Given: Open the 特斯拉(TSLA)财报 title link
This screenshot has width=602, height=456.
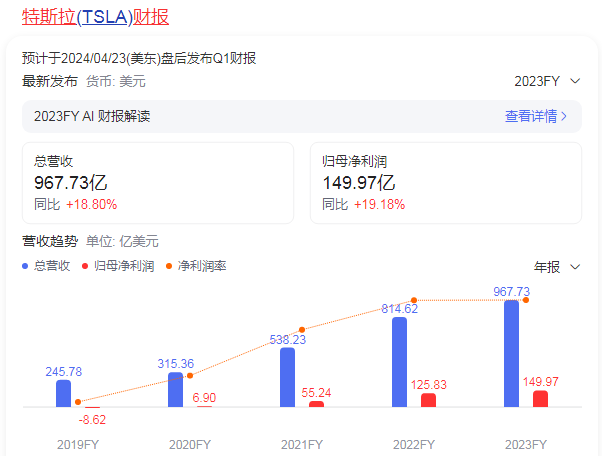Looking at the screenshot, I should 95,17.
